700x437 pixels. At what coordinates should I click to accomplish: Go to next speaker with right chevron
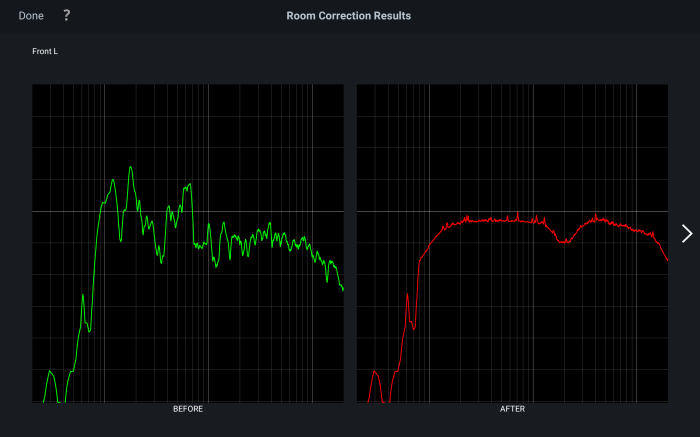(686, 233)
